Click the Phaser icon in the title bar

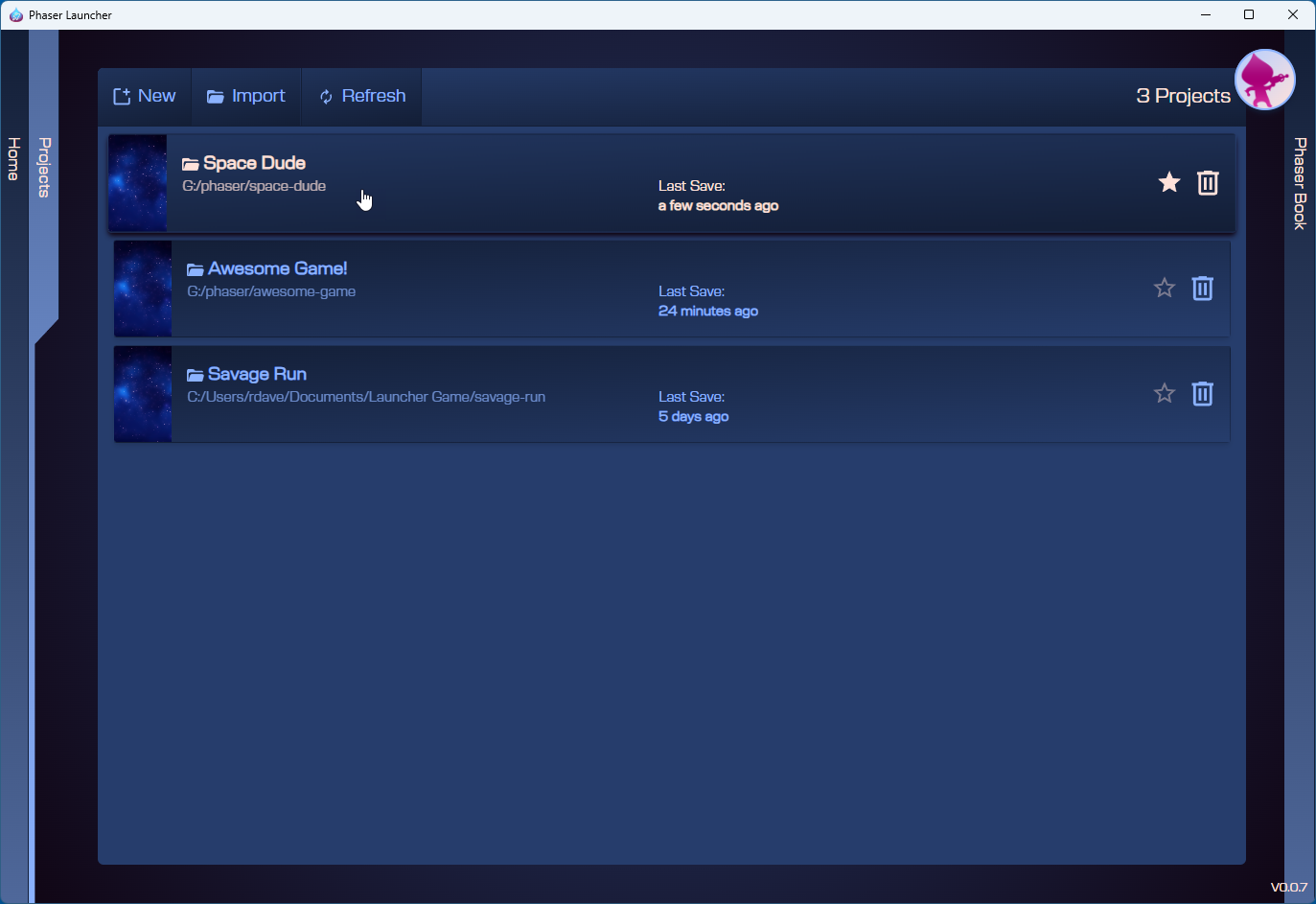point(15,14)
